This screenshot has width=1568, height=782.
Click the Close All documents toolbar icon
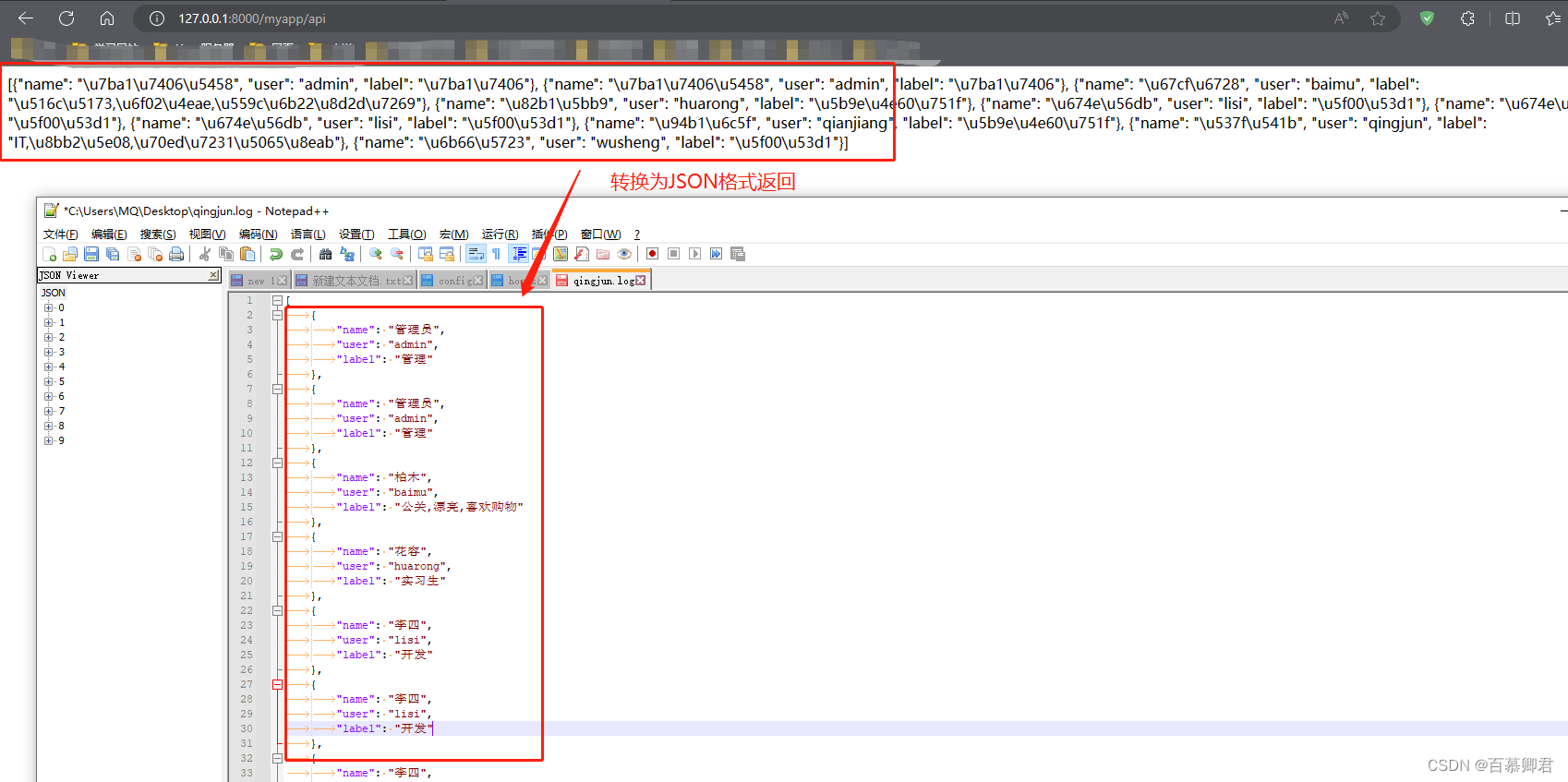[x=155, y=254]
